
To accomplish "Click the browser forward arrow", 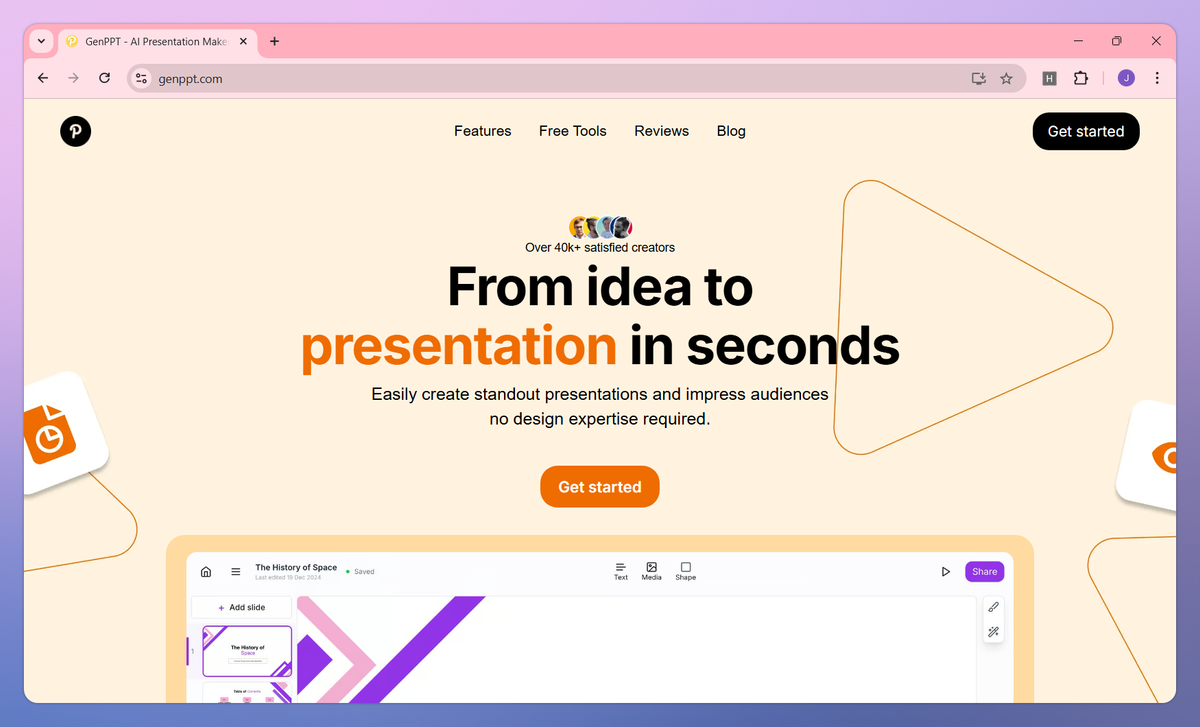I will tap(73, 78).
